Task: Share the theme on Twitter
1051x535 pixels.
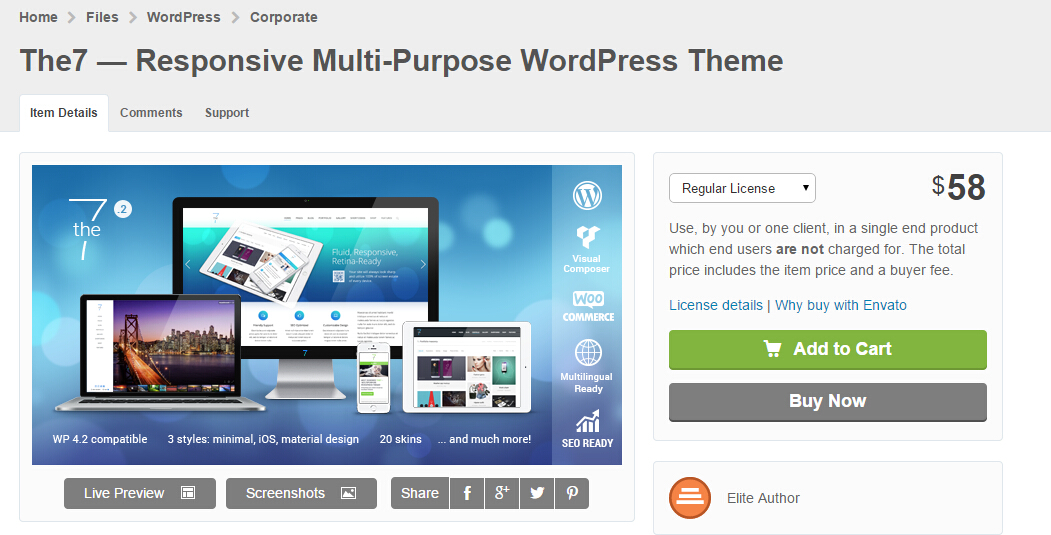Action: pyautogui.click(x=537, y=493)
